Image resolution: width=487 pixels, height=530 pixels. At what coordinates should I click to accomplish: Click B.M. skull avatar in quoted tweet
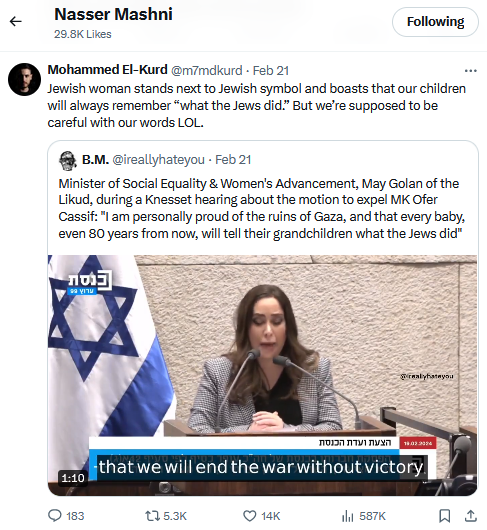point(68,161)
